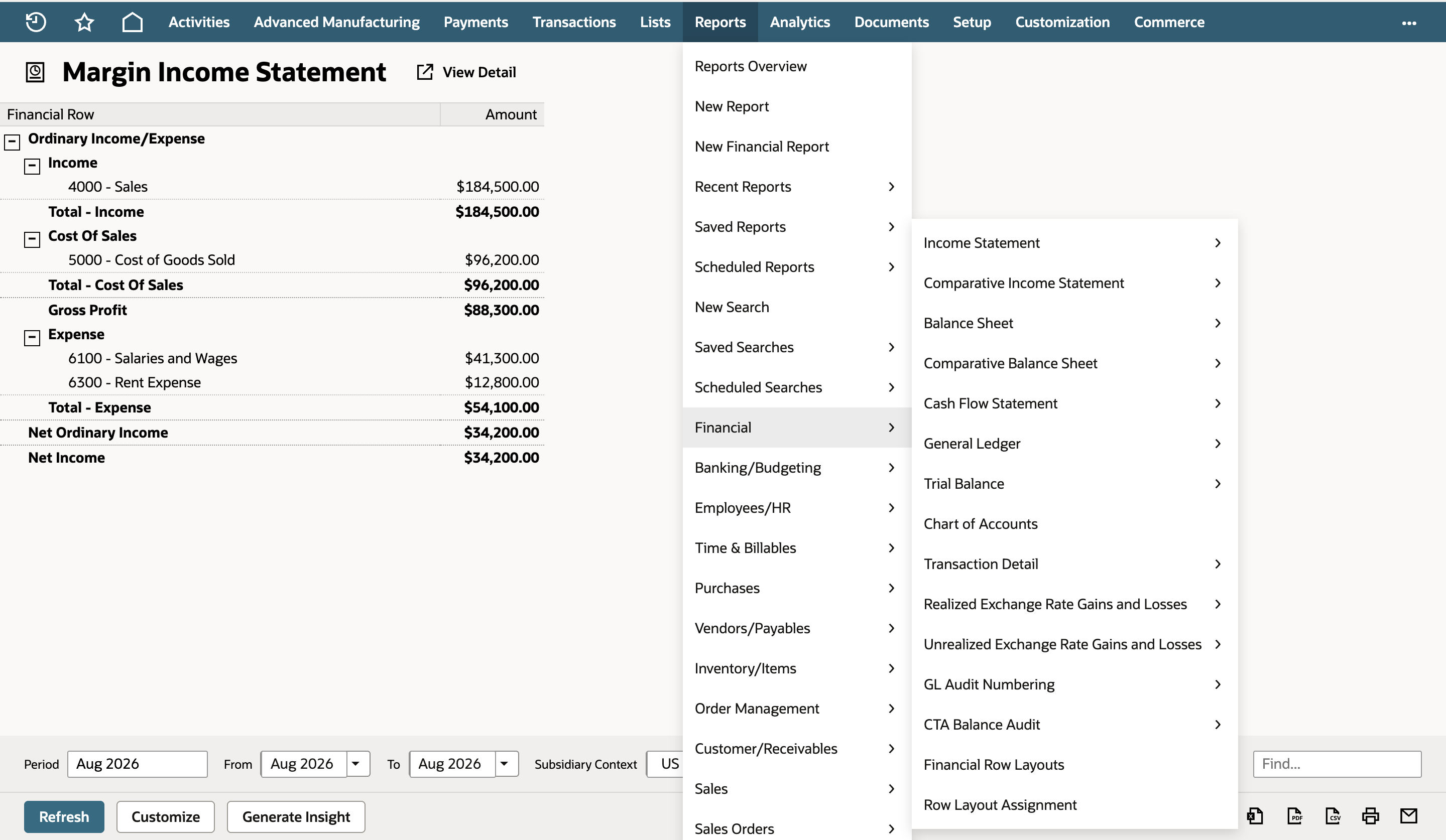The height and width of the screenshot is (840, 1446).
Task: Collapse the Income row group
Action: pos(32,166)
